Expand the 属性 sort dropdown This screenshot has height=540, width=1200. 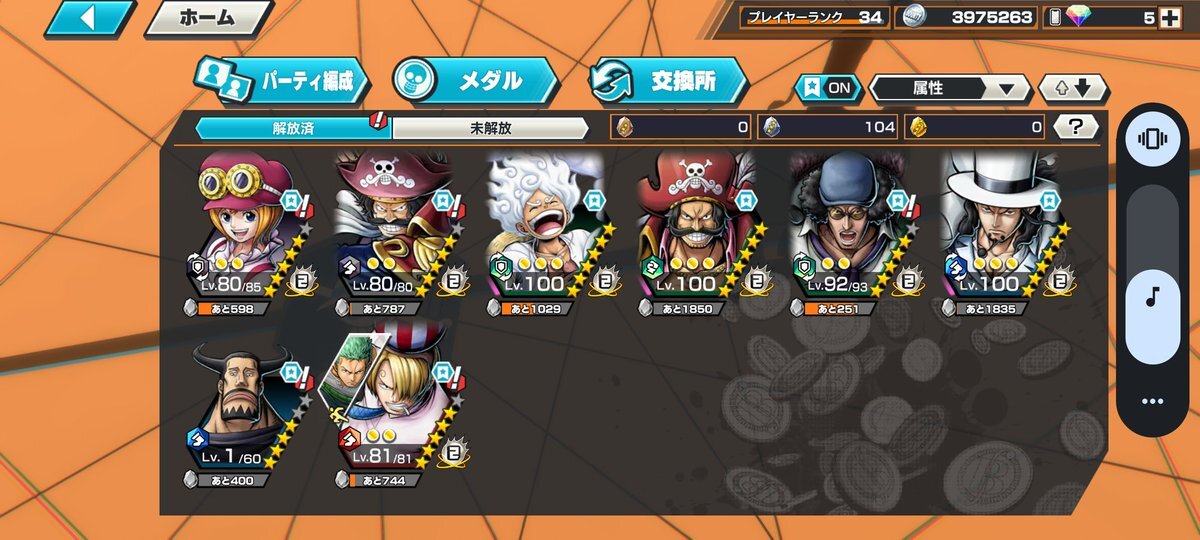(x=949, y=88)
